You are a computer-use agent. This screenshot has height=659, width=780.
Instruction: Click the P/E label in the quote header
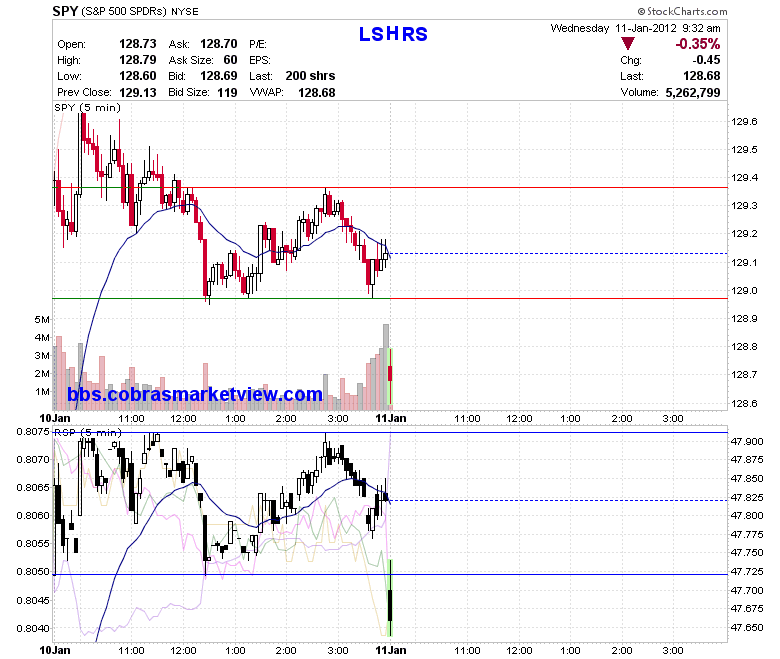coord(258,44)
